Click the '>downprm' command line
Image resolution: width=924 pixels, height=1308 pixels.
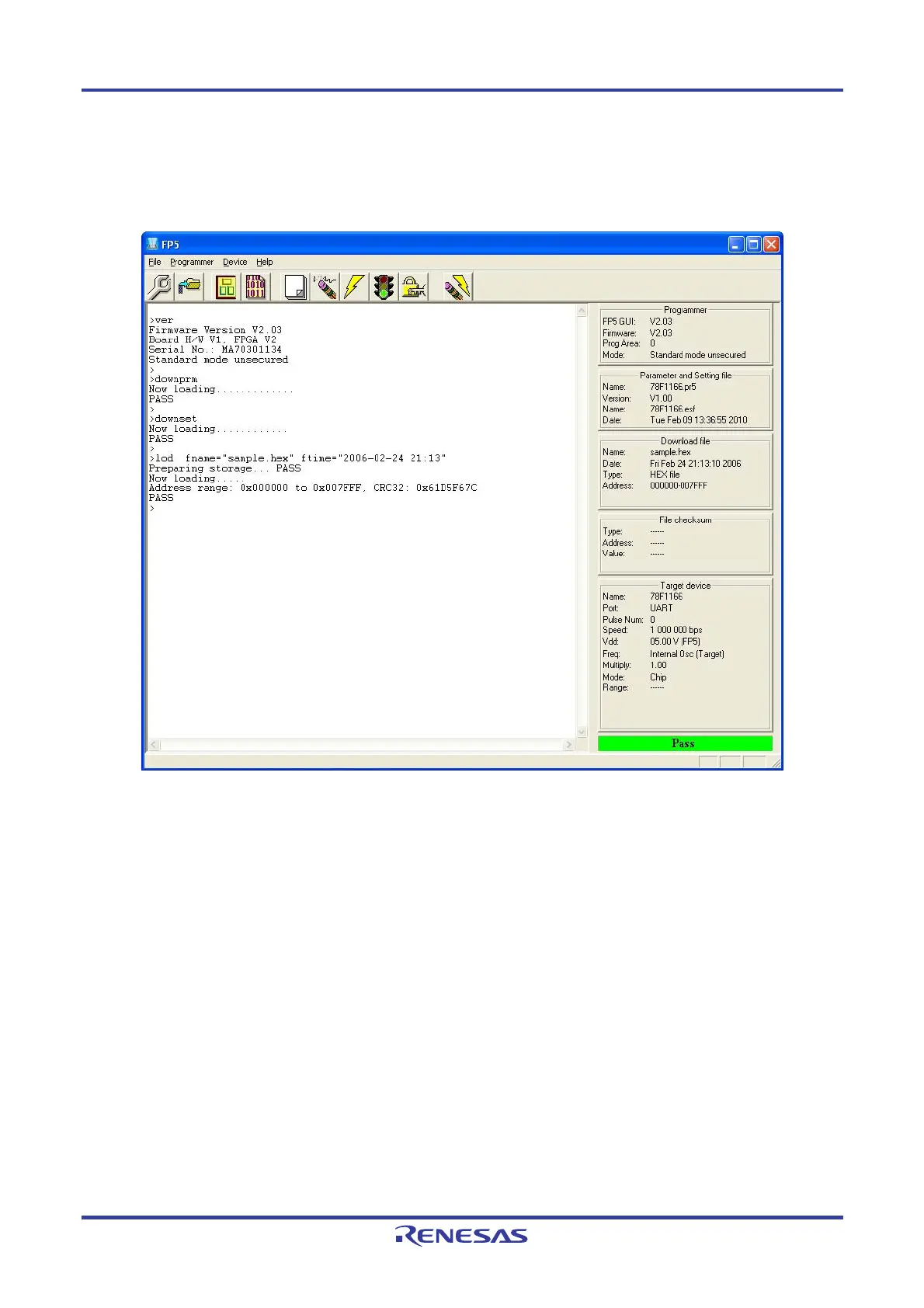click(x=173, y=379)
